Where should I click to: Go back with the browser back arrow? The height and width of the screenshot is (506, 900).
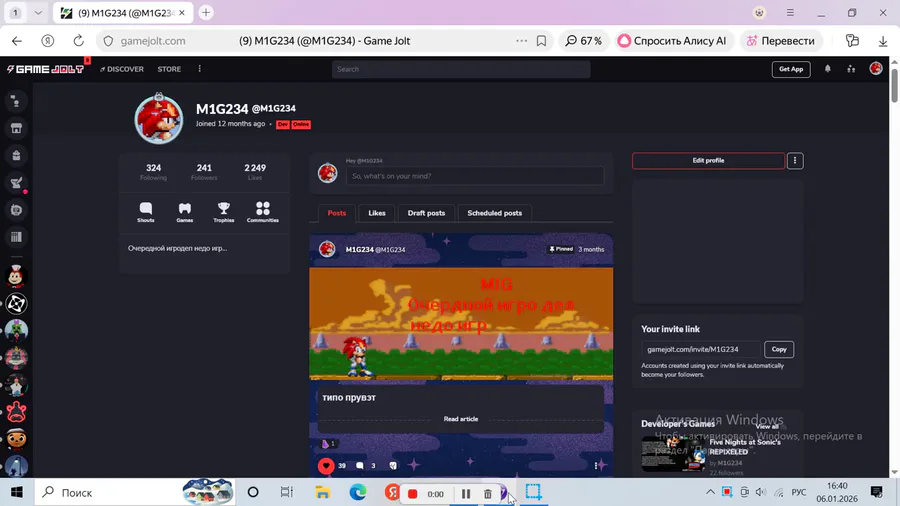[17, 41]
